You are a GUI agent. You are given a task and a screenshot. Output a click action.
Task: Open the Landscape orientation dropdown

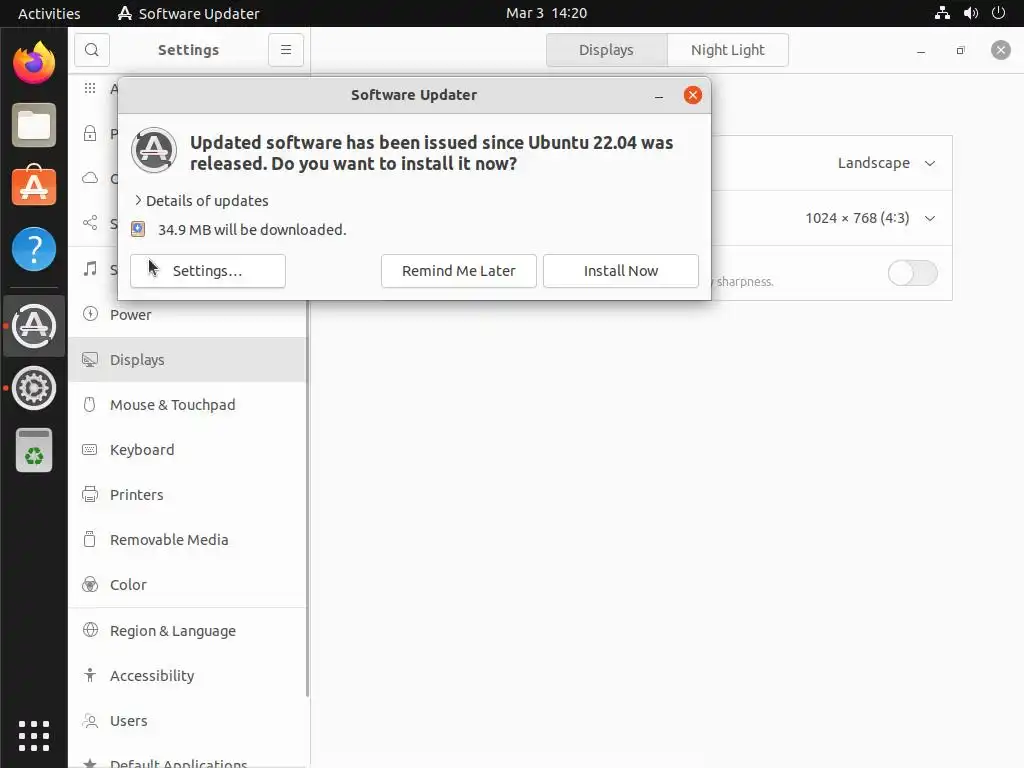point(886,163)
